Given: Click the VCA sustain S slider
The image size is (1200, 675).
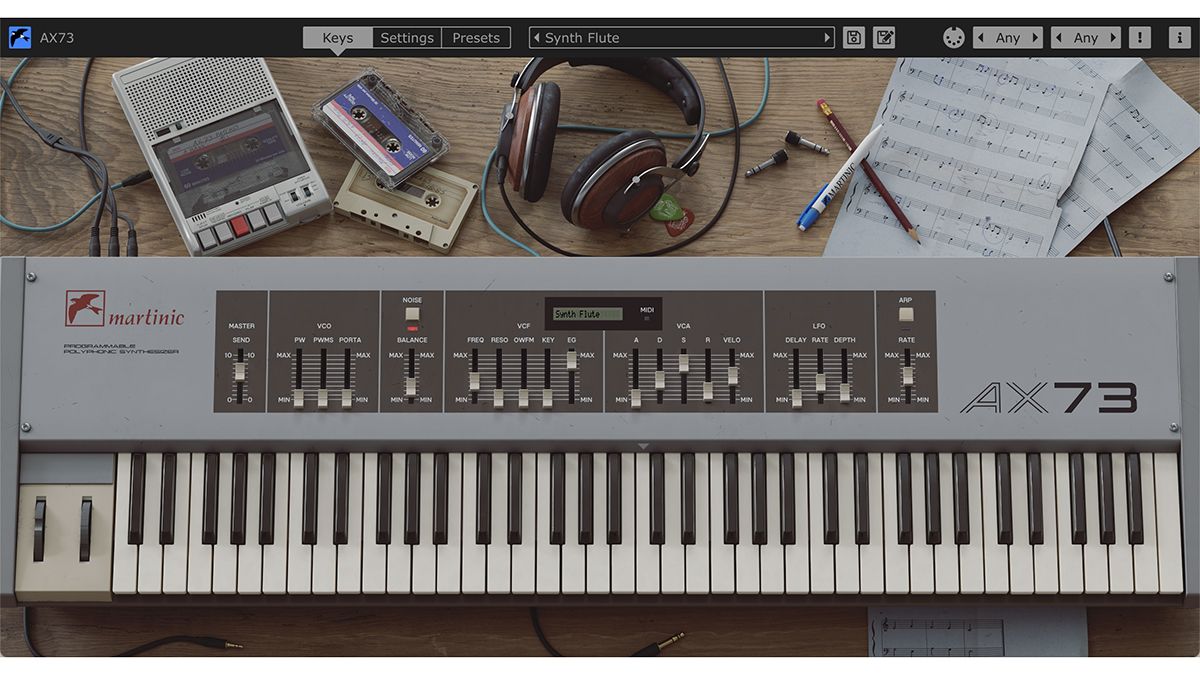Looking at the screenshot, I should point(684,376).
